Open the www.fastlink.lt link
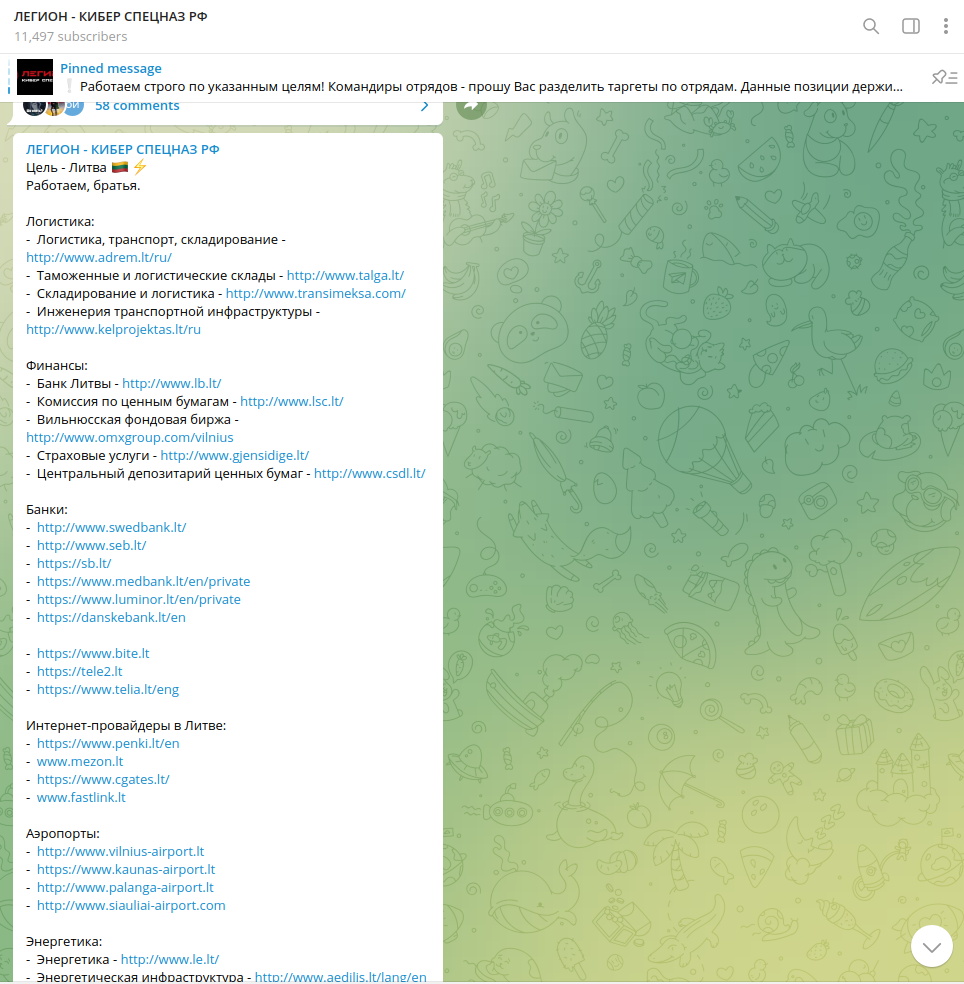This screenshot has height=984, width=964. [81, 797]
